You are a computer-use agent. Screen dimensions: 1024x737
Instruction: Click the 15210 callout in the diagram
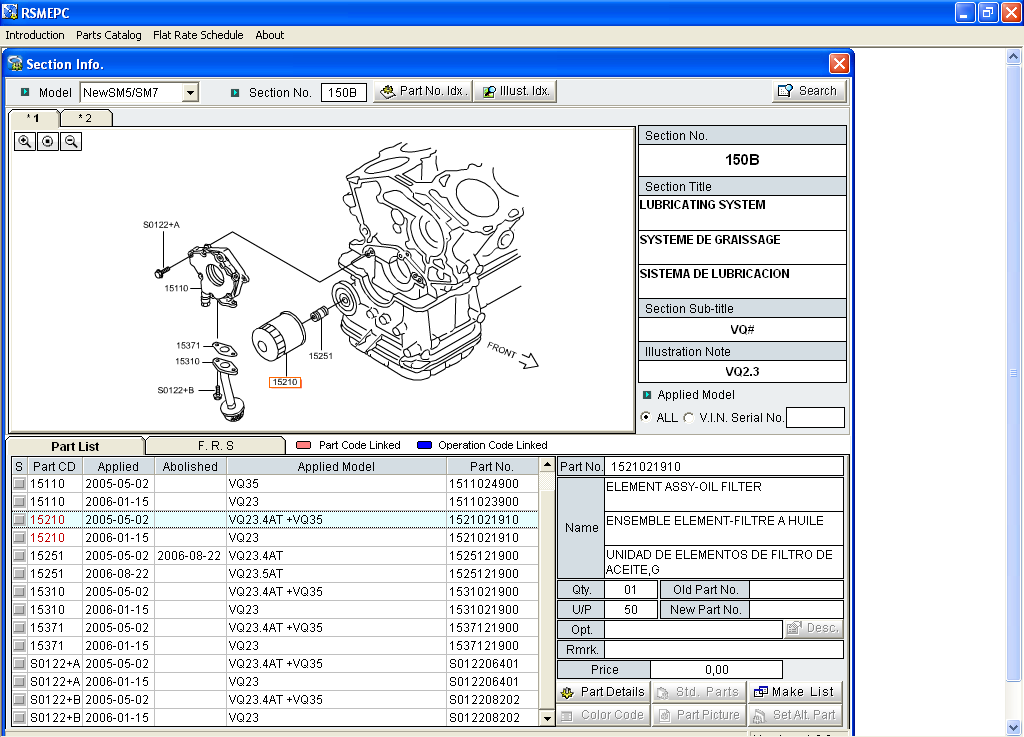point(285,383)
